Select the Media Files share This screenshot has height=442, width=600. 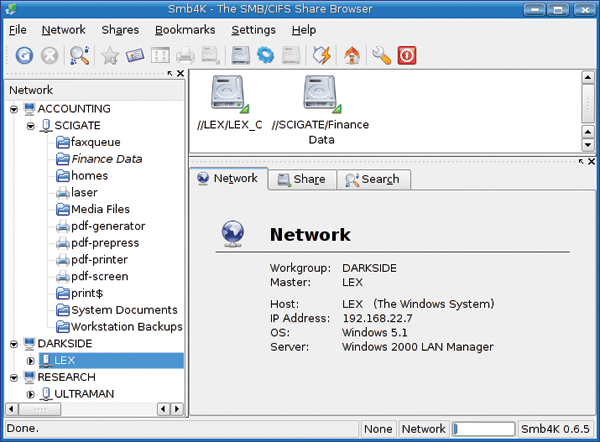point(100,209)
